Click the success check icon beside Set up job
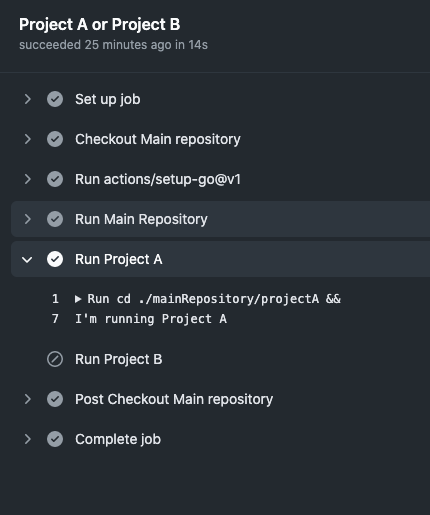 tap(55, 99)
